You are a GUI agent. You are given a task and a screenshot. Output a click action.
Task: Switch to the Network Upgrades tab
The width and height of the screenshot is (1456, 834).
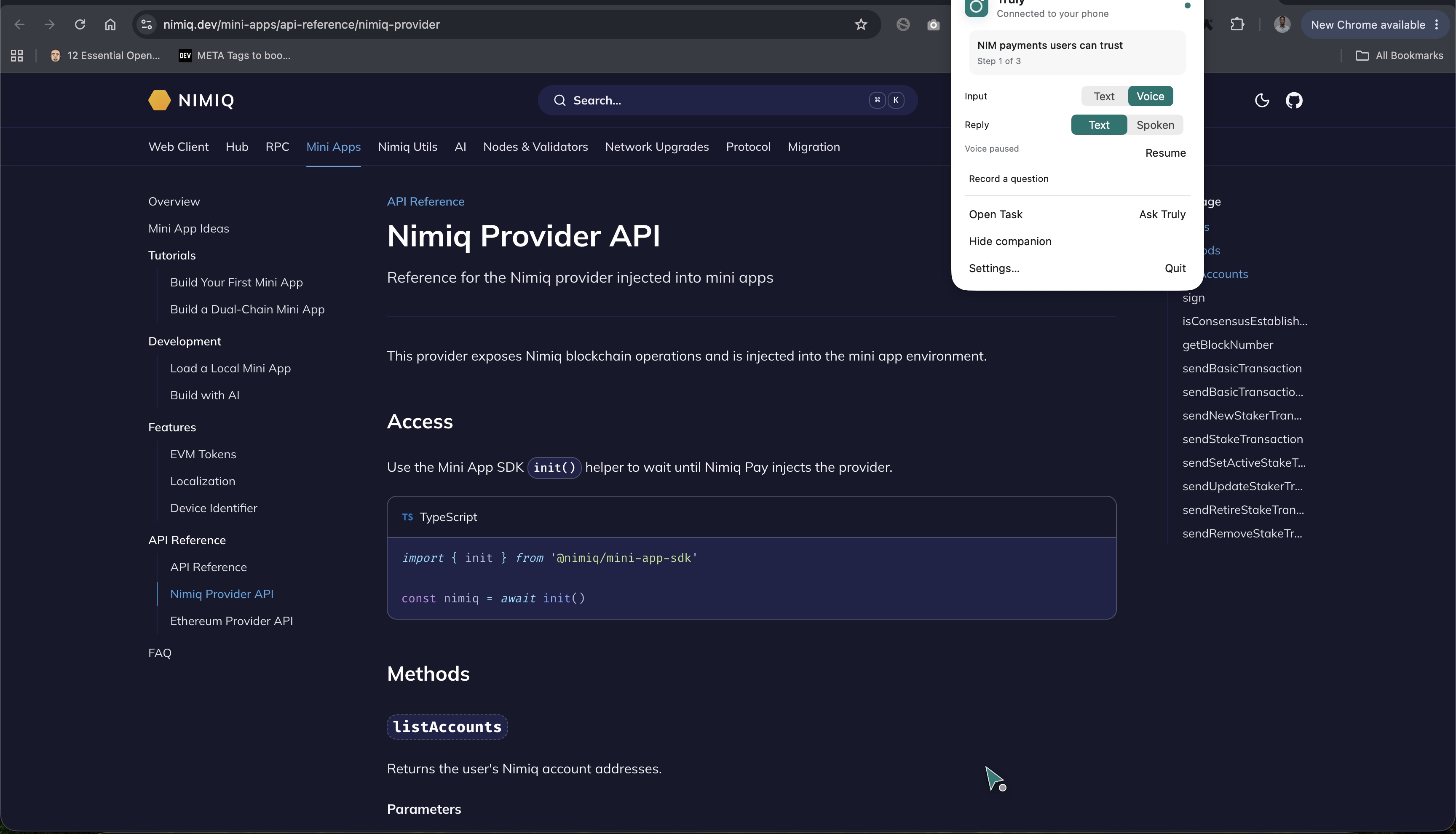(x=656, y=147)
